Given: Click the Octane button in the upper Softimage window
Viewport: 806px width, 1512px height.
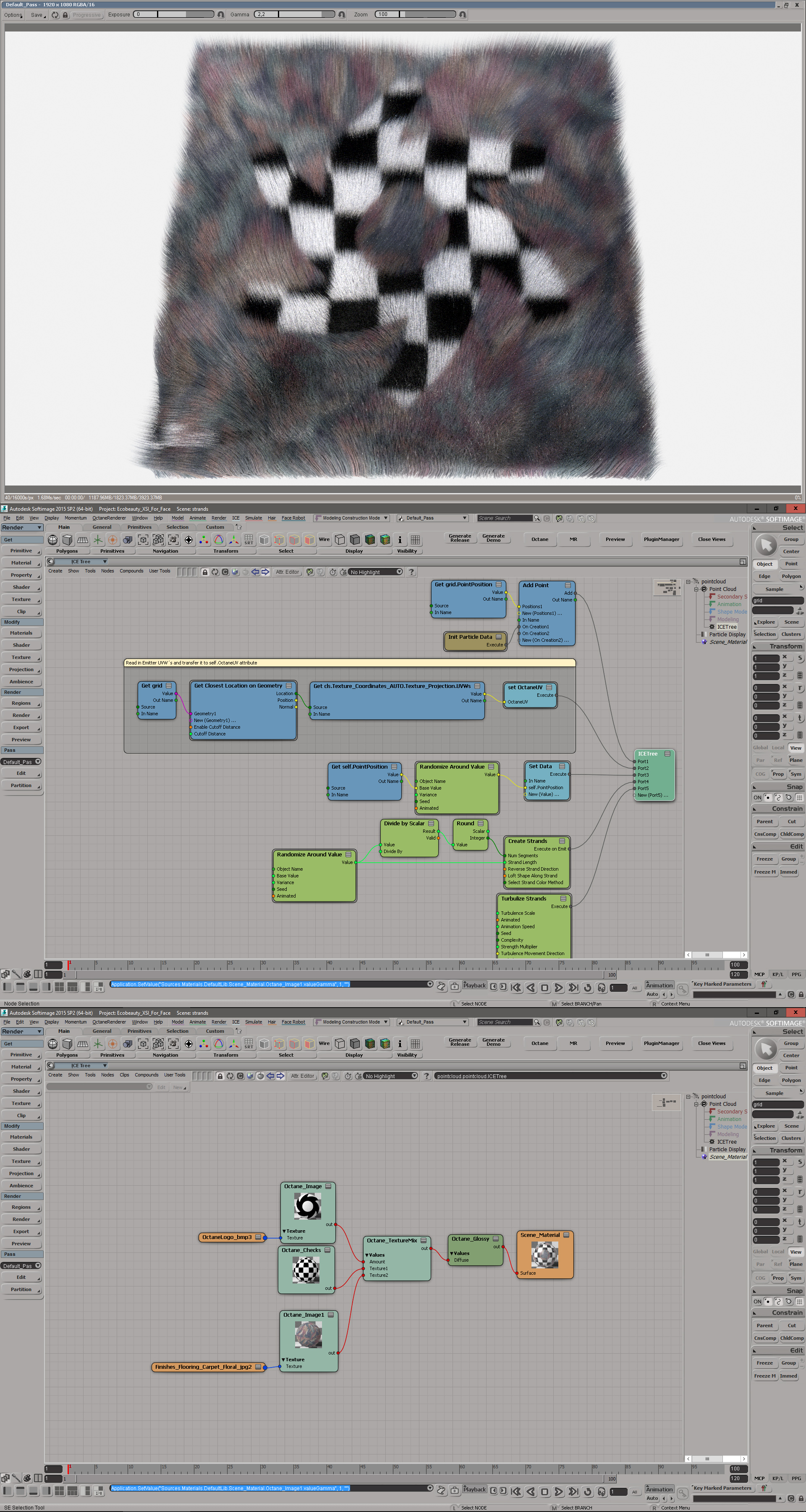Looking at the screenshot, I should (x=540, y=539).
